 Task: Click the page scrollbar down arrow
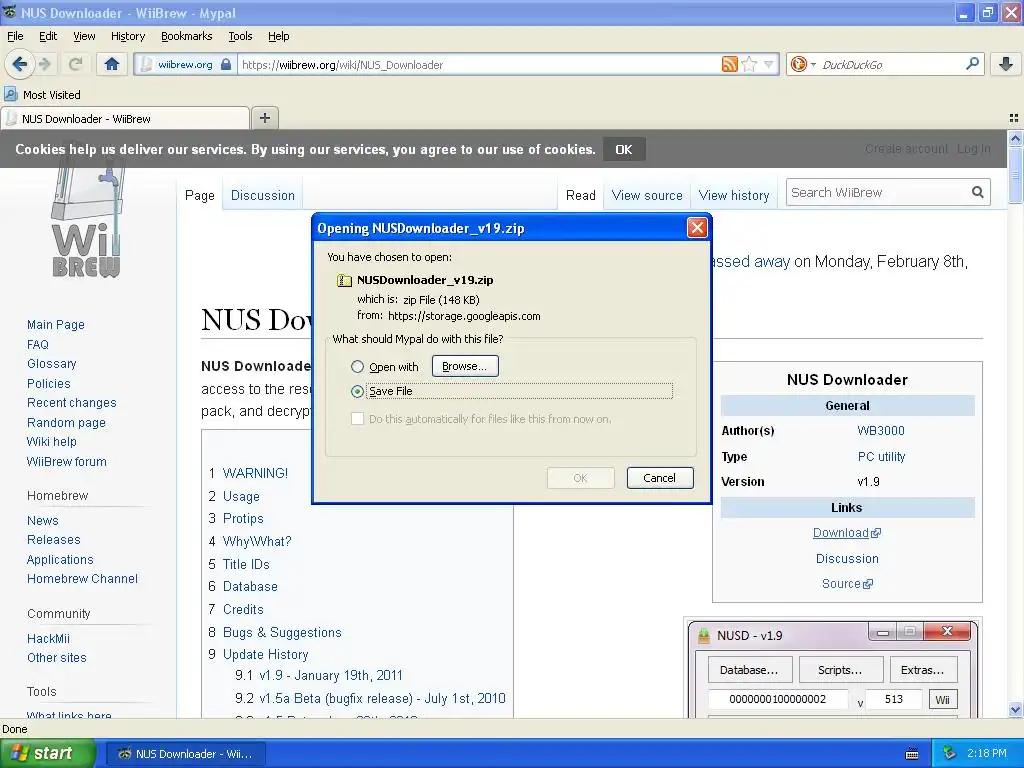[1015, 709]
